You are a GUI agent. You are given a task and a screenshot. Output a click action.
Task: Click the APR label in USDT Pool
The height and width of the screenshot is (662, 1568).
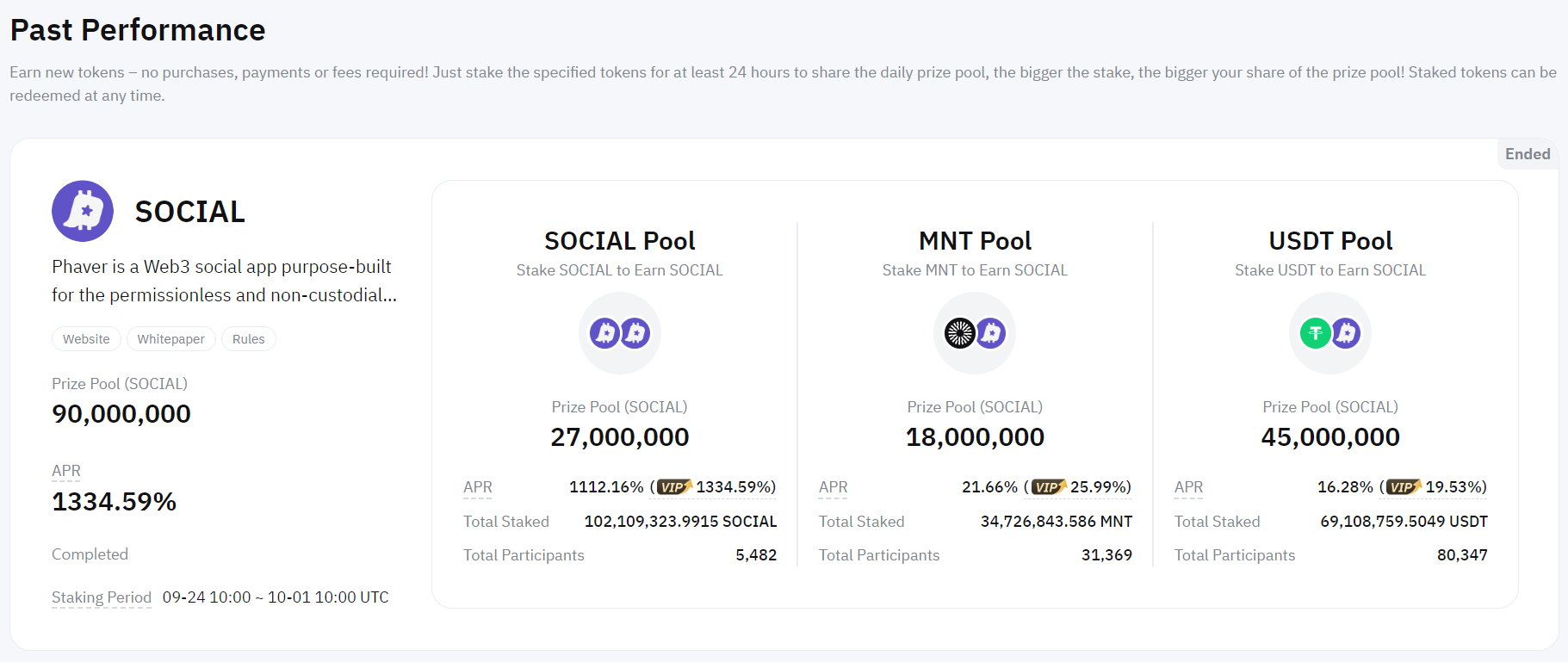1189,487
